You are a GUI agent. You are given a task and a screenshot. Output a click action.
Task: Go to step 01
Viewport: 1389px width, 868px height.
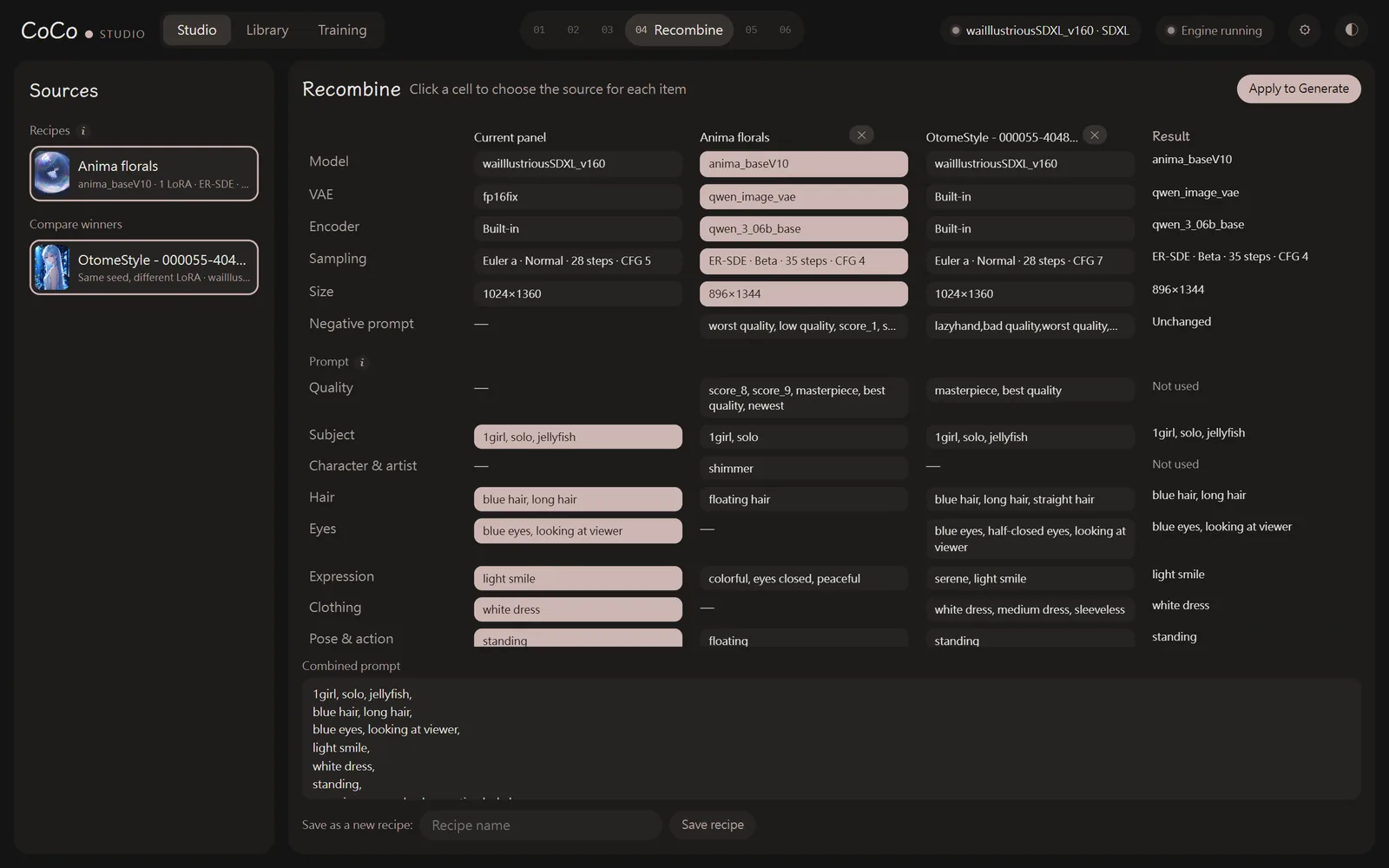click(539, 30)
